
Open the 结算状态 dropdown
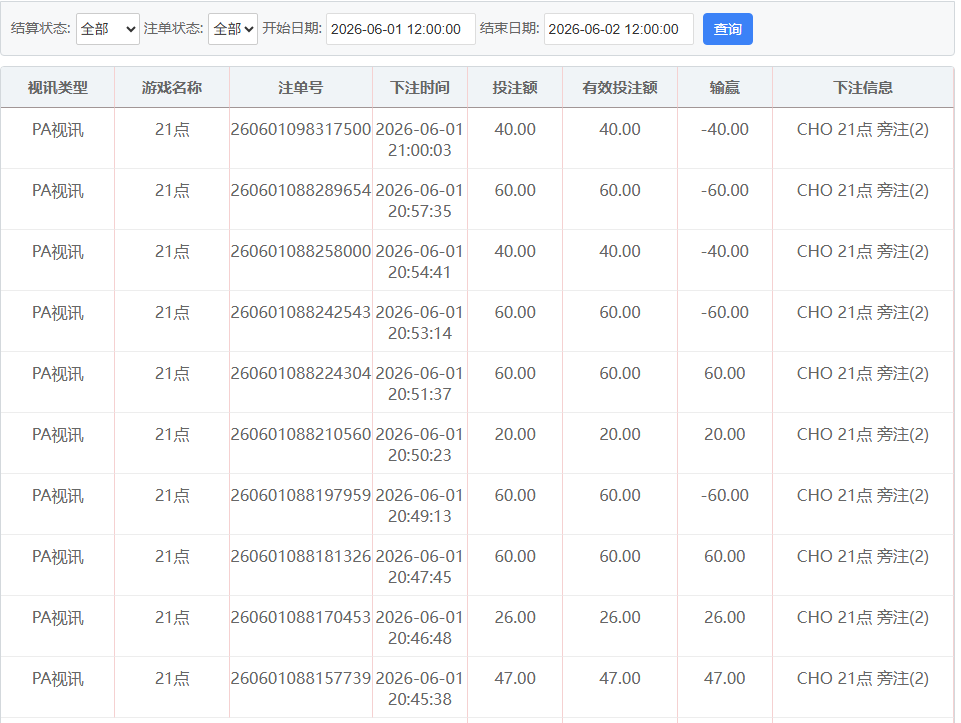[x=108, y=29]
